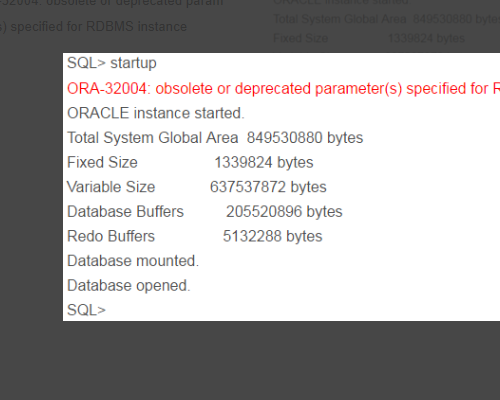500x400 pixels.
Task: Click the red ORA-32004 error message
Action: pos(283,89)
